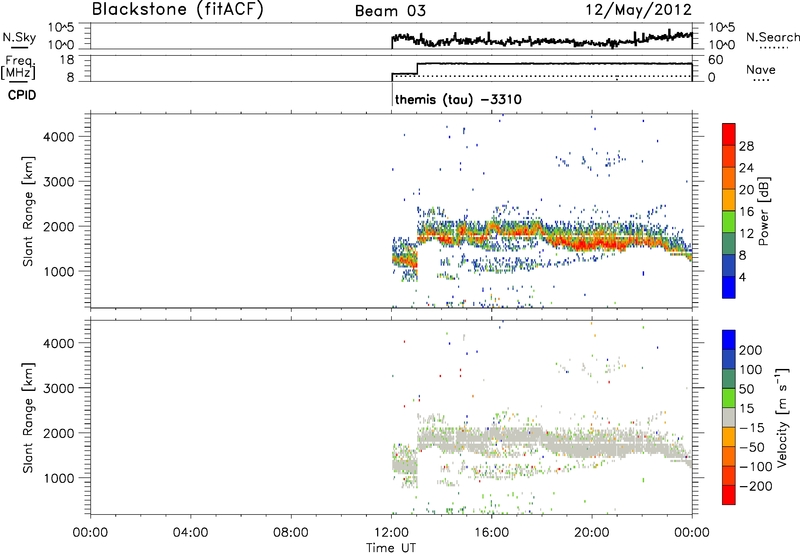Click the "Slant Range [km]" label of power panel
The height and width of the screenshot is (554, 800).
[x=28, y=211]
